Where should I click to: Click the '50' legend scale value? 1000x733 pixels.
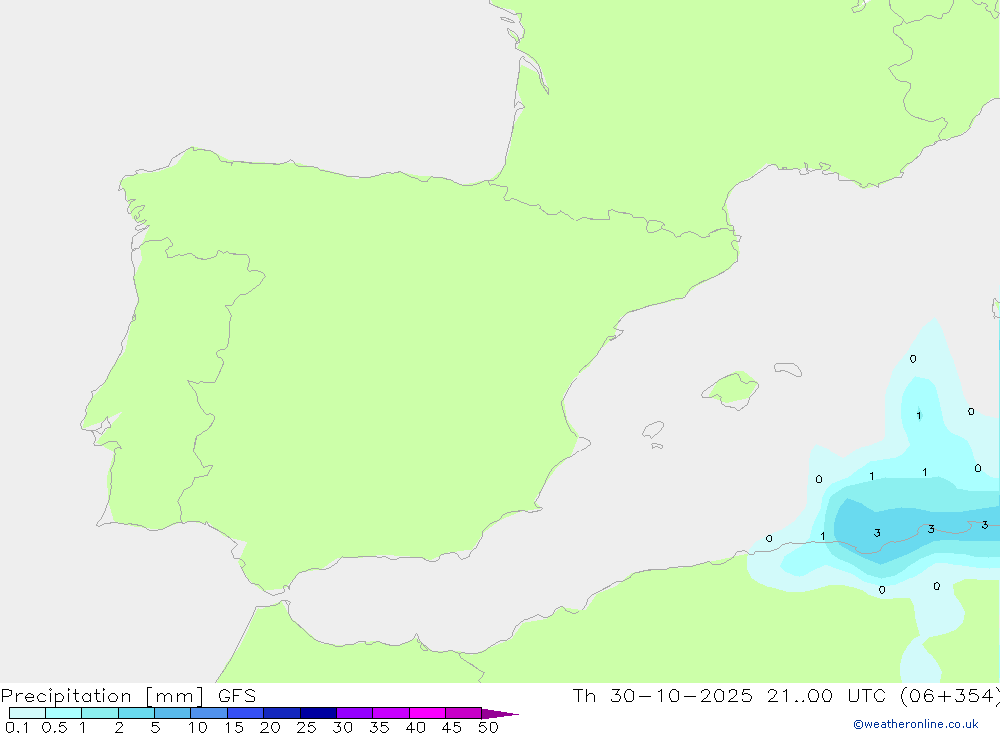[488, 727]
